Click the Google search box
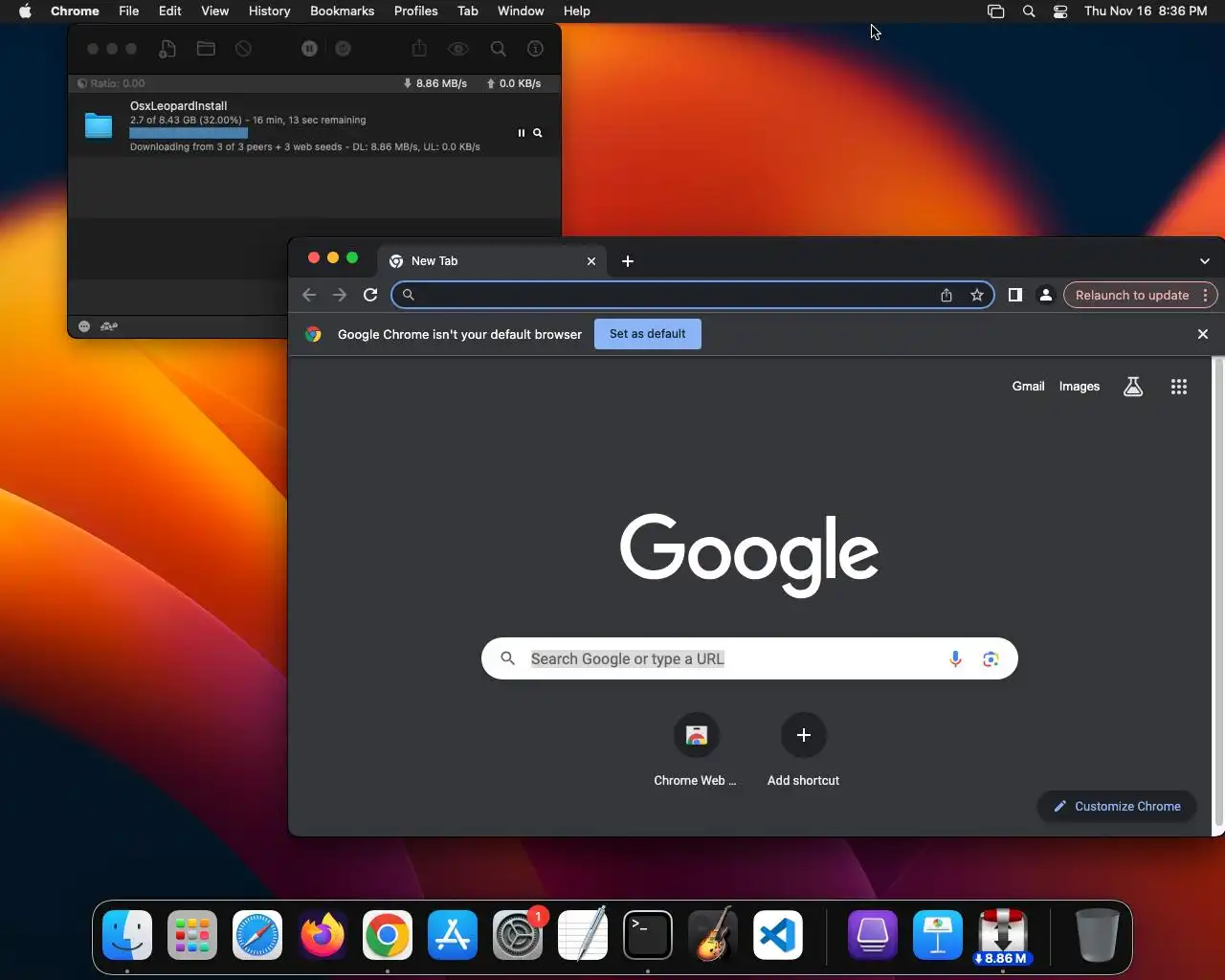Viewport: 1225px width, 980px height. coord(749,658)
